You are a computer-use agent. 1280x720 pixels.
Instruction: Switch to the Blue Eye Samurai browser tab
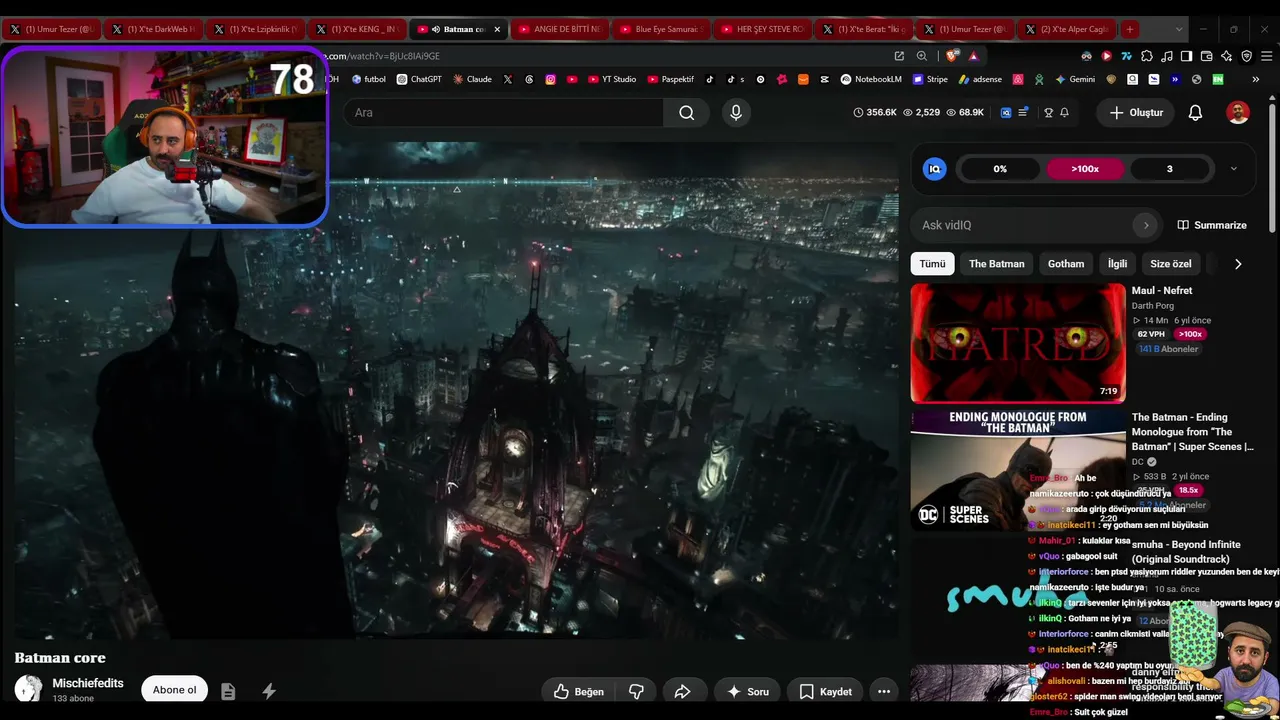pyautogui.click(x=661, y=29)
